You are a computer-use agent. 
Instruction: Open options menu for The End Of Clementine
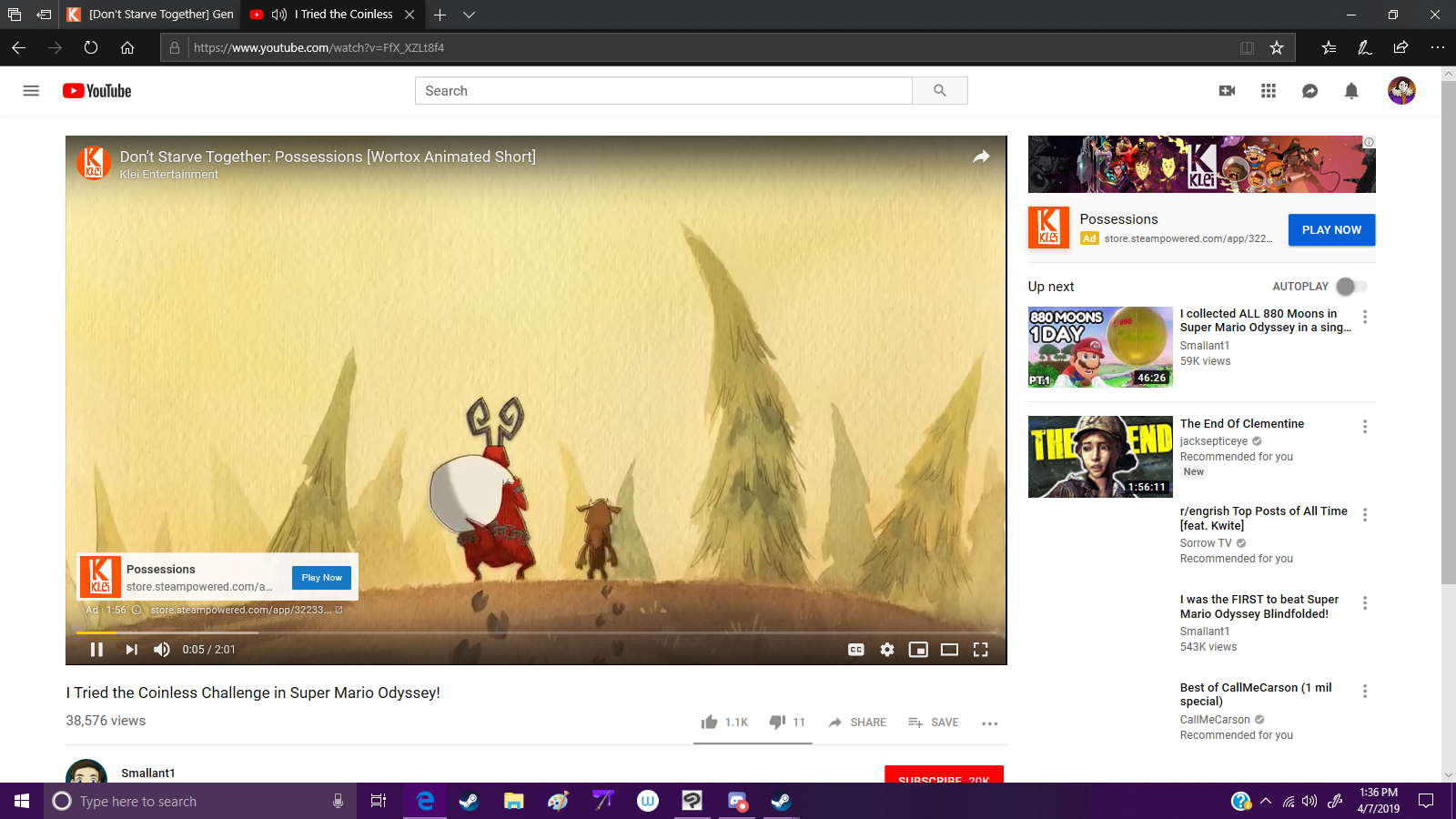coord(1365,427)
